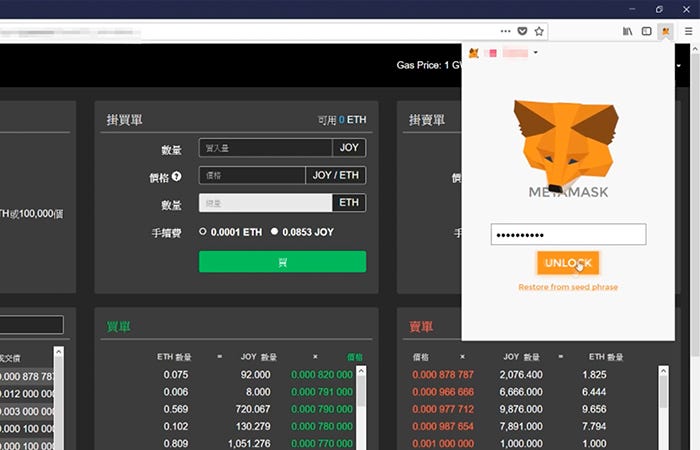700x450 pixels.
Task: Restore down the browser window
Action: 659,9
